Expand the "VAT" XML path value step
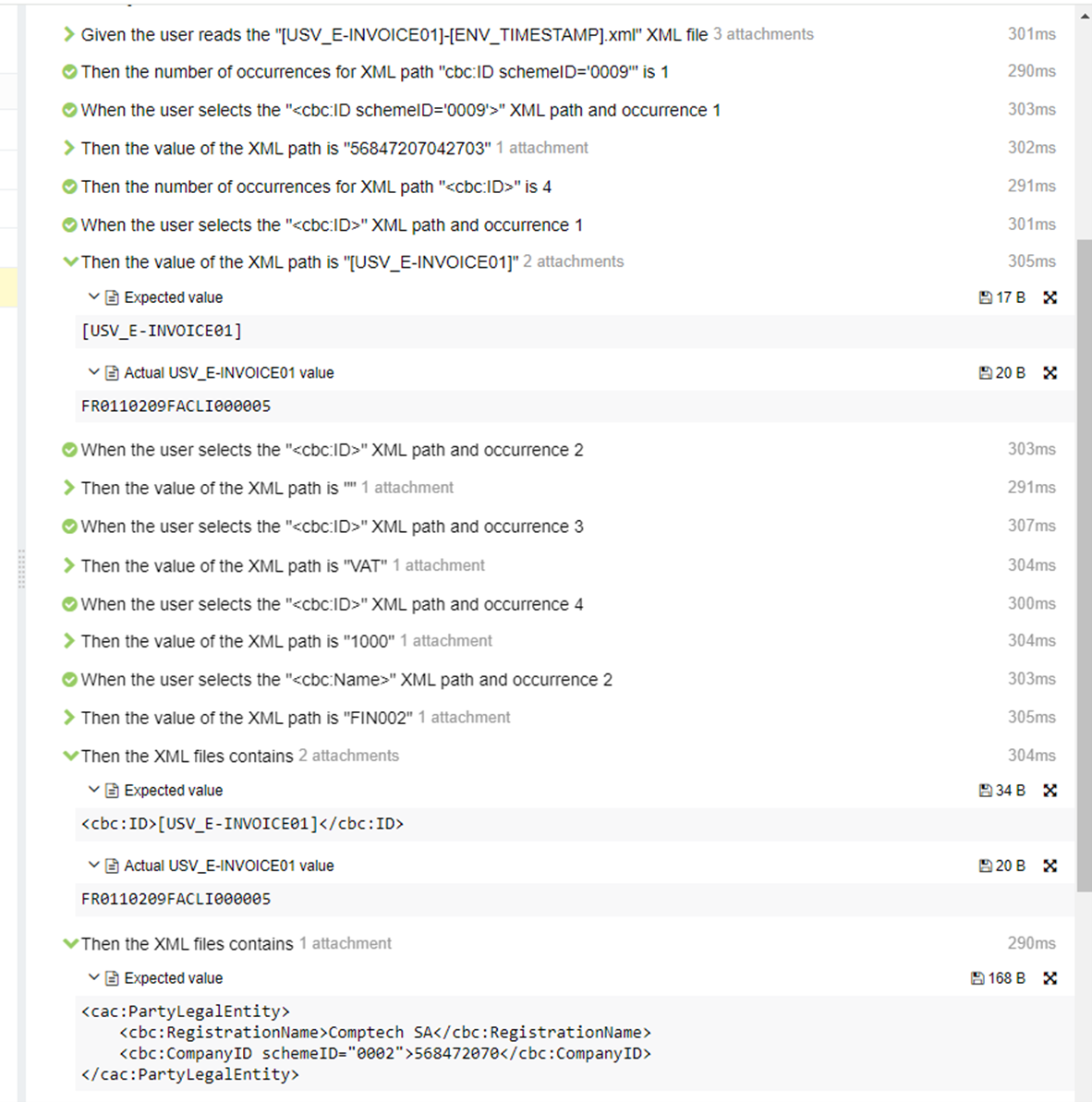 69,565
